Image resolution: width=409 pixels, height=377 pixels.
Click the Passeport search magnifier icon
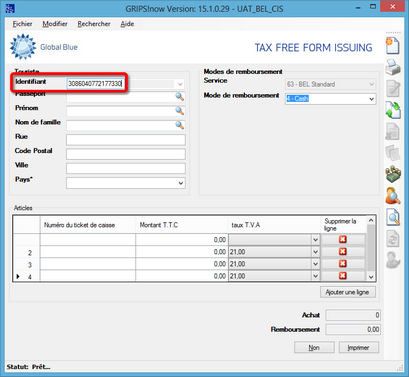pyautogui.click(x=180, y=97)
